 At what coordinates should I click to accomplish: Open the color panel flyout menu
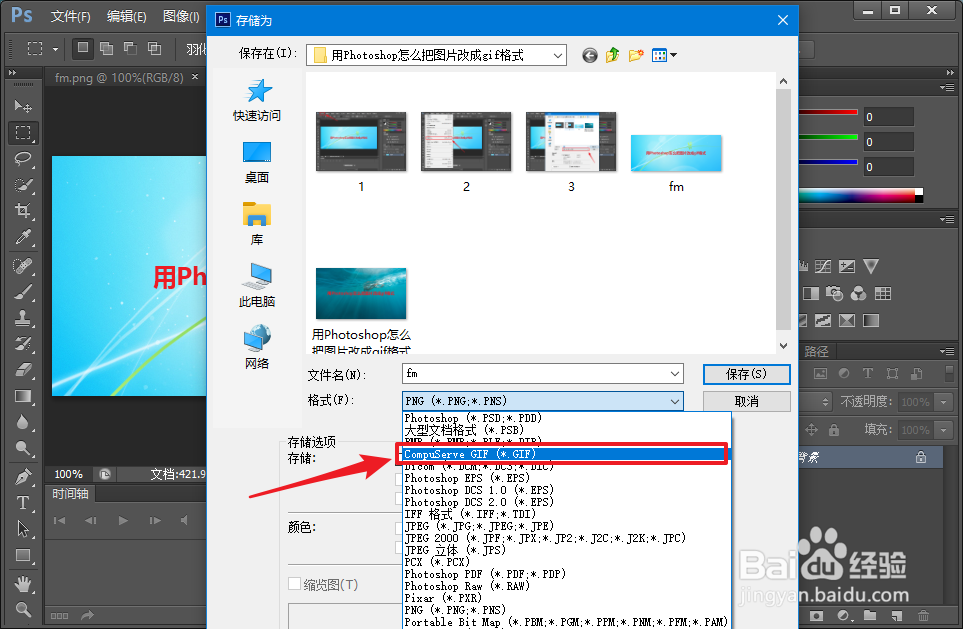pyautogui.click(x=947, y=87)
